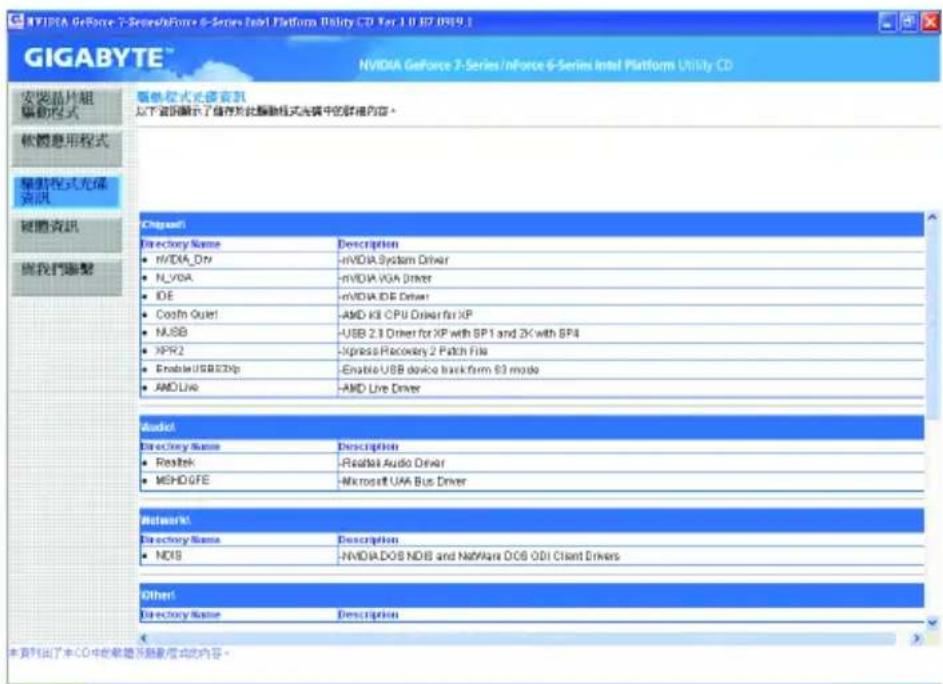Screen dimensions: 943x684
Task: Click the Xpress Recovery 2 Patch File description
Action: pos(413,351)
